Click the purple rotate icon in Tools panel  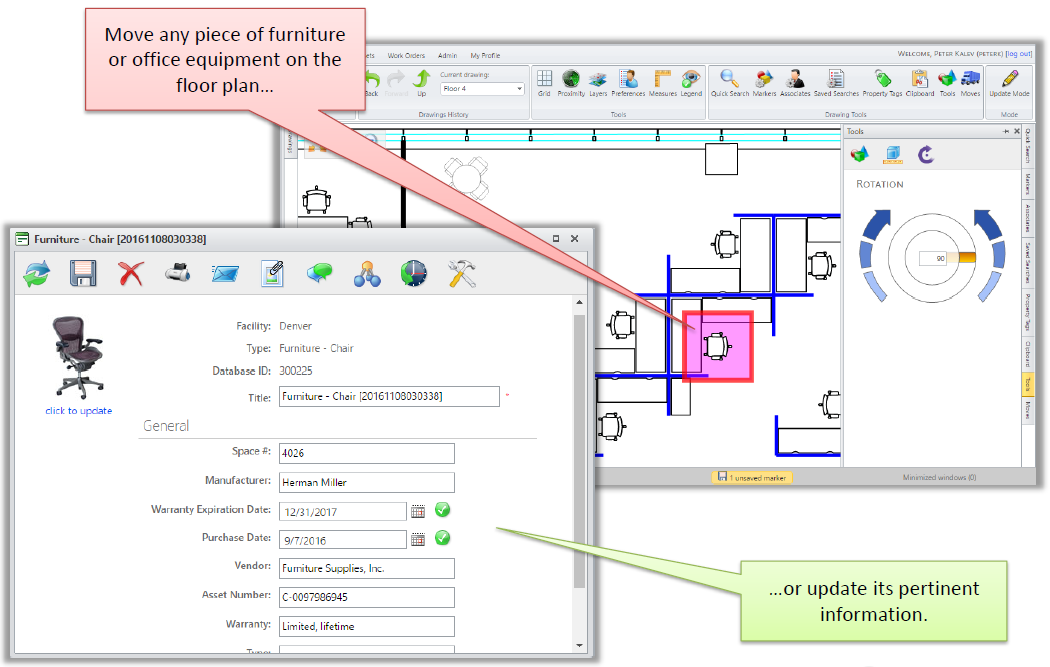pyautogui.click(x=926, y=155)
